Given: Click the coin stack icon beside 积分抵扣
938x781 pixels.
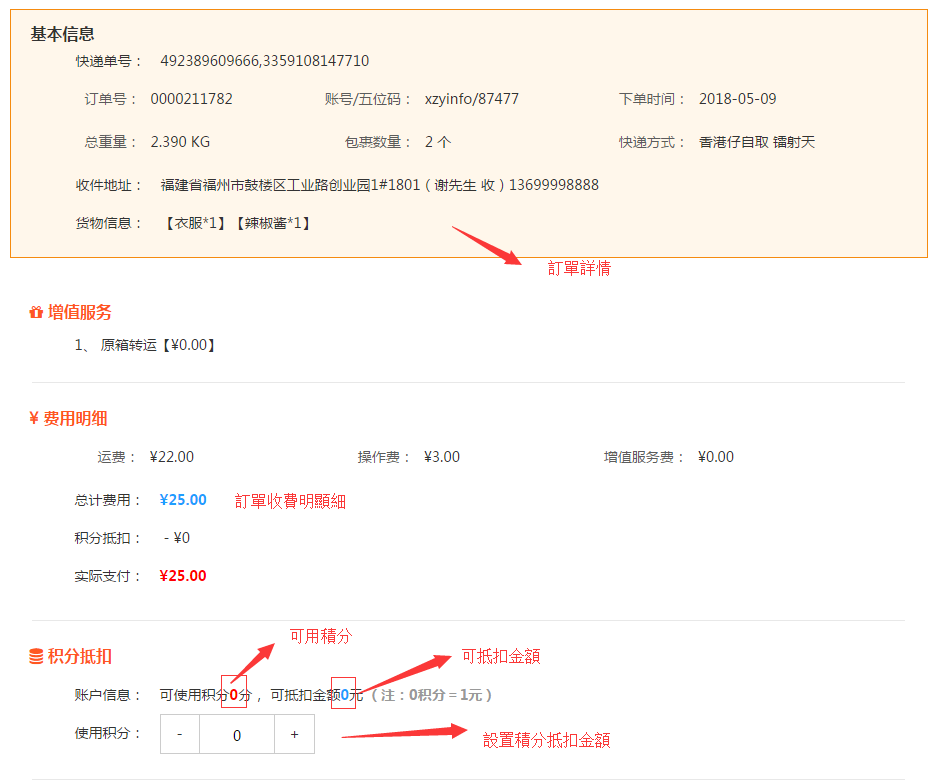Looking at the screenshot, I should (36, 657).
